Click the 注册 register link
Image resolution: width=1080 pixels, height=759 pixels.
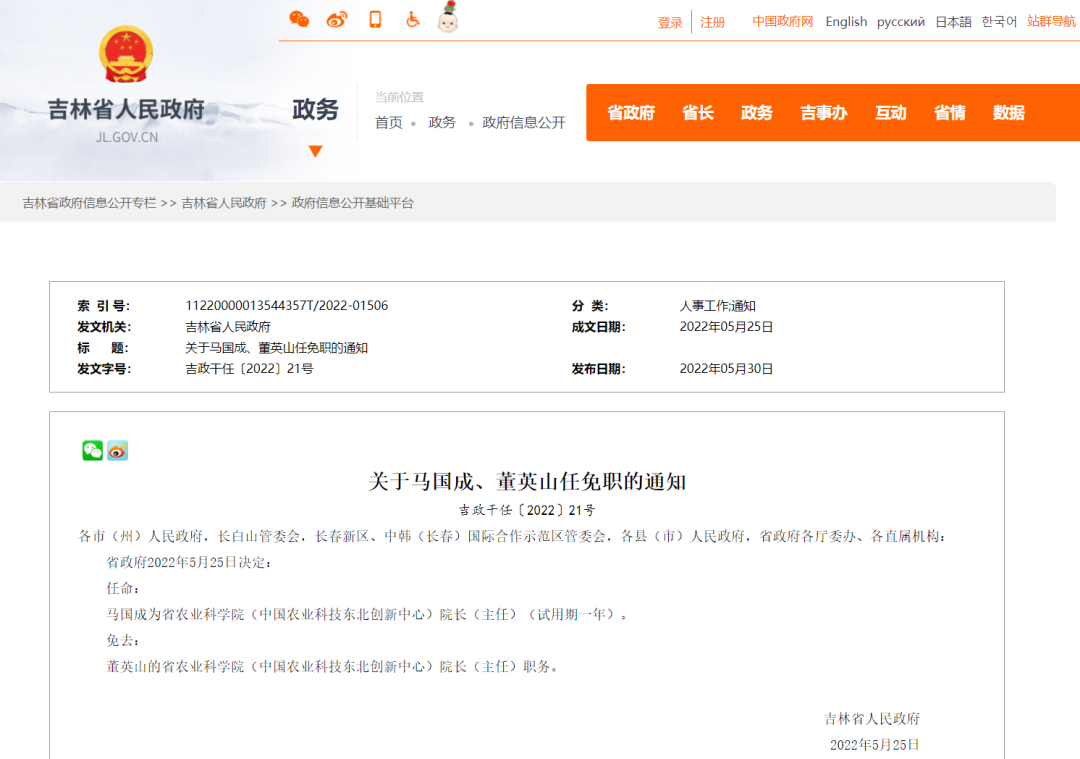pos(713,22)
